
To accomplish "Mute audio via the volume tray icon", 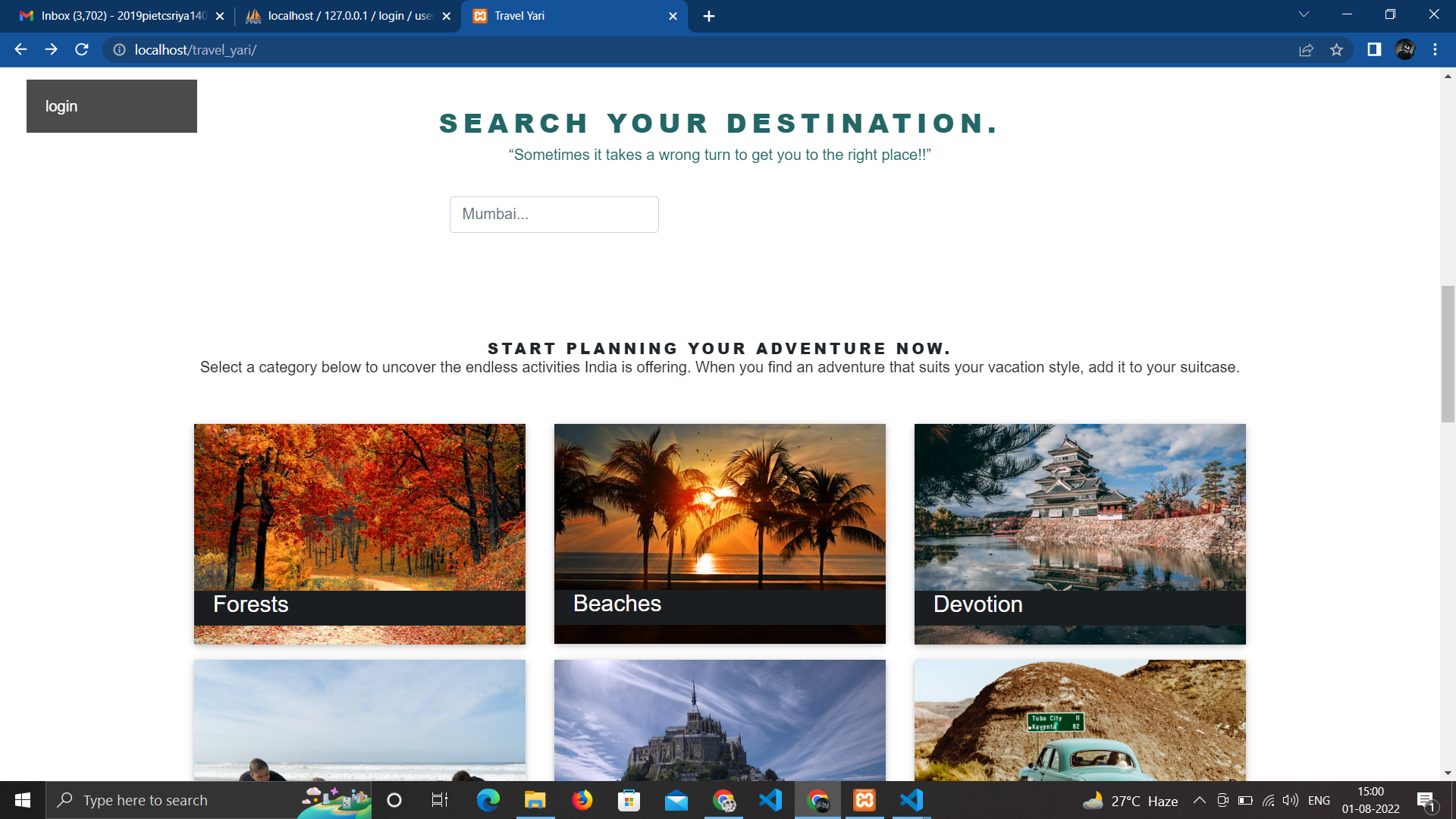I will tap(1291, 800).
